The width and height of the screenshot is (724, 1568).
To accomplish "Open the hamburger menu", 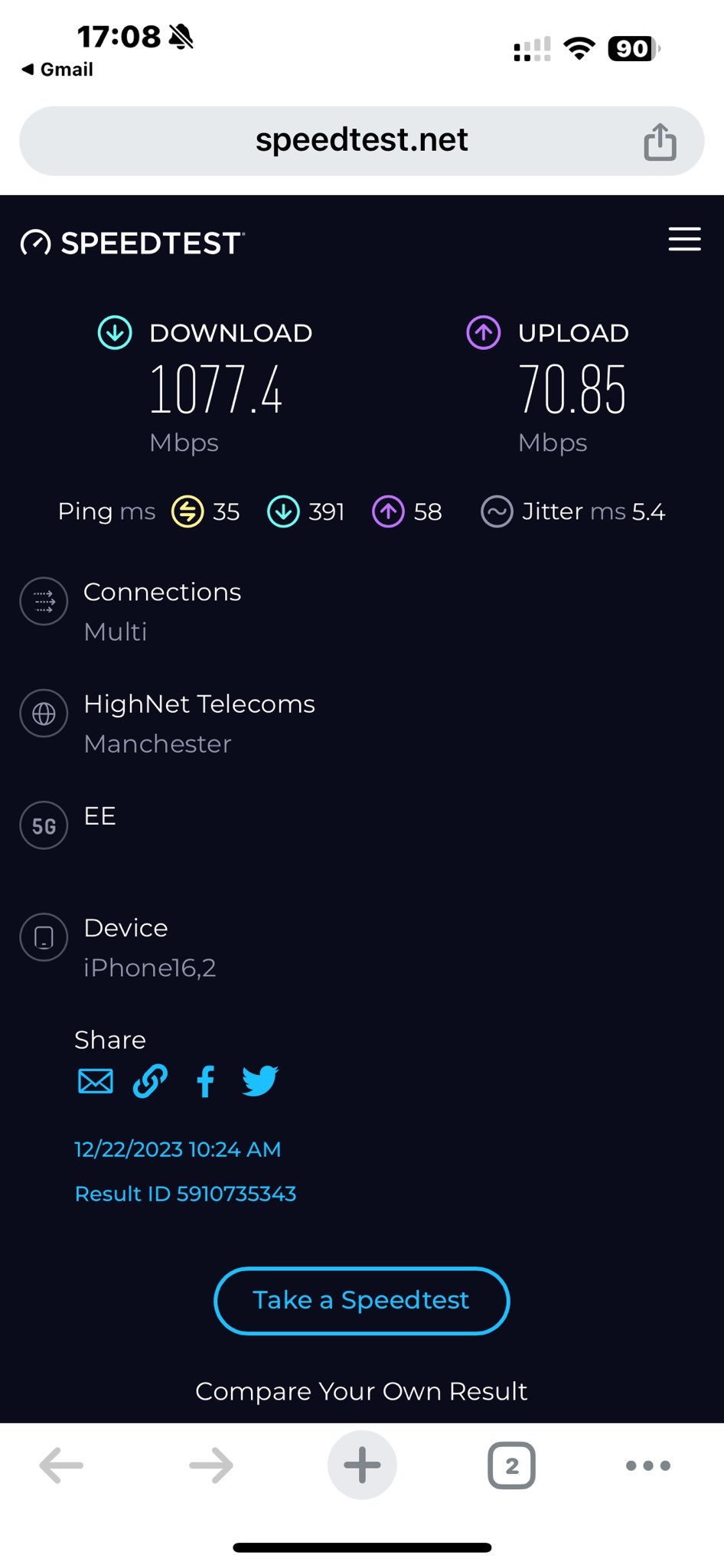I will click(x=684, y=239).
